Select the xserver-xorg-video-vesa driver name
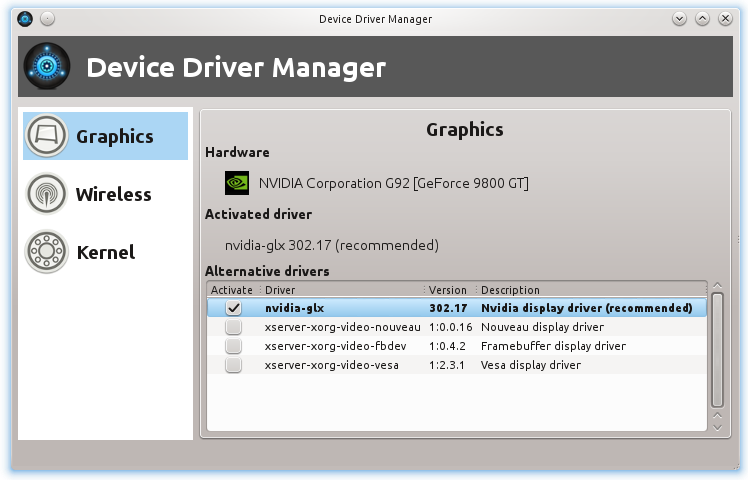 coord(332,365)
